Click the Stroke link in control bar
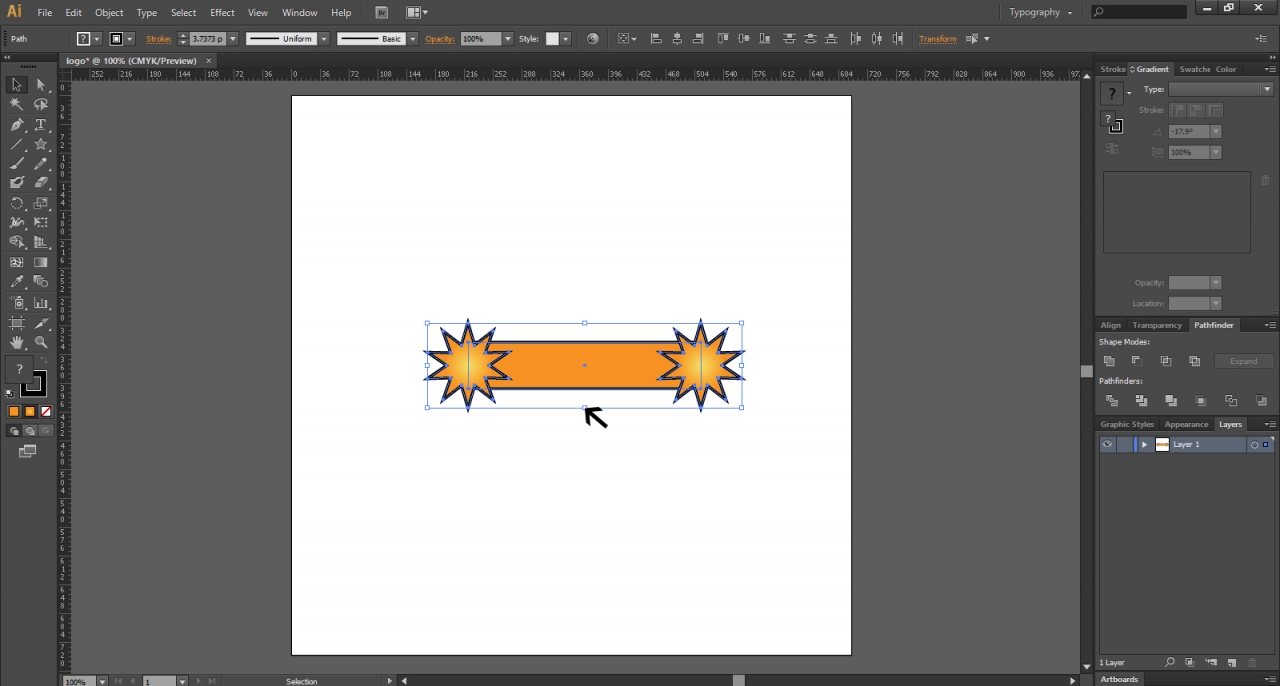The width and height of the screenshot is (1280, 686). 158,39
